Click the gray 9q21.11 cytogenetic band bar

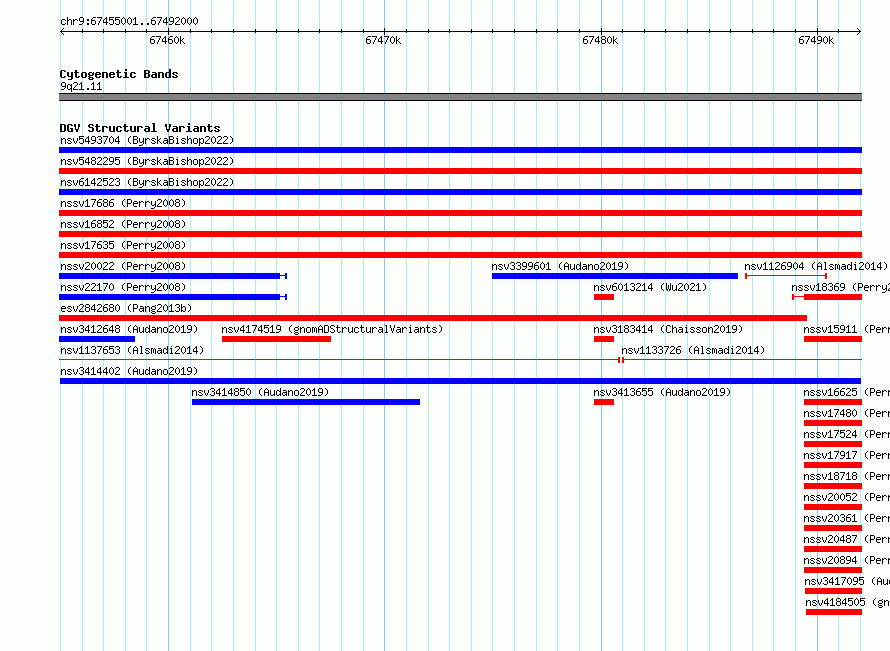pos(460,97)
